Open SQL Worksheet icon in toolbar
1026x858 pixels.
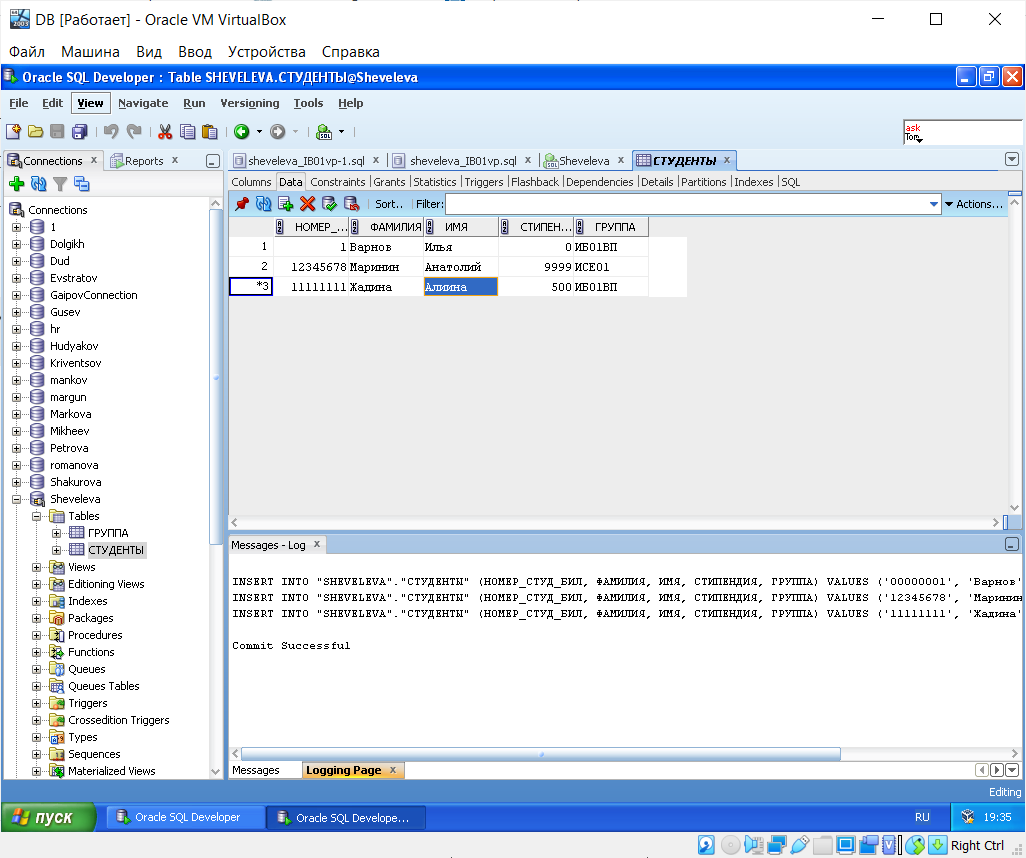[324, 132]
